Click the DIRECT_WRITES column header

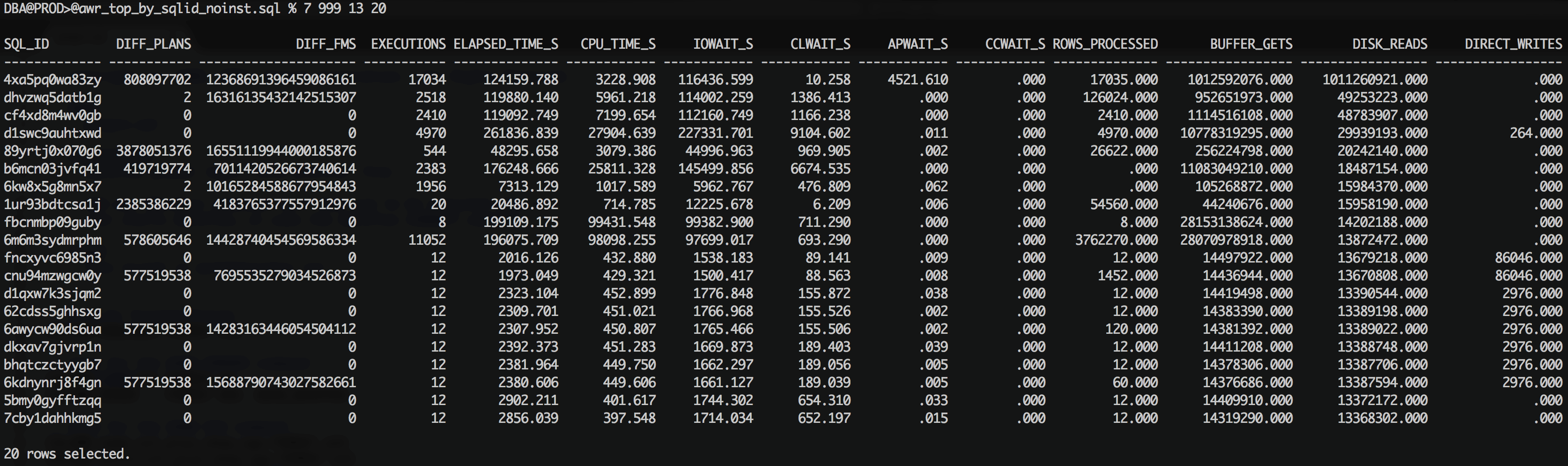point(1513,44)
